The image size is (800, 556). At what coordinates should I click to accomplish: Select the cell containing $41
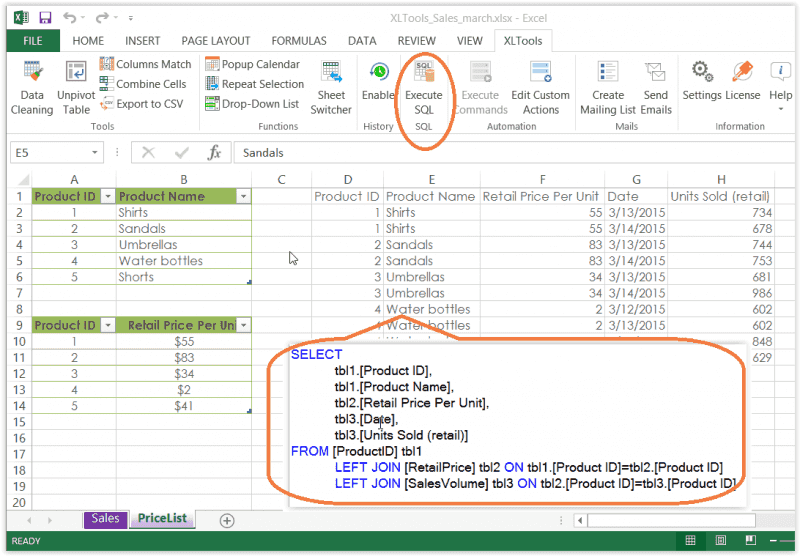click(184, 406)
